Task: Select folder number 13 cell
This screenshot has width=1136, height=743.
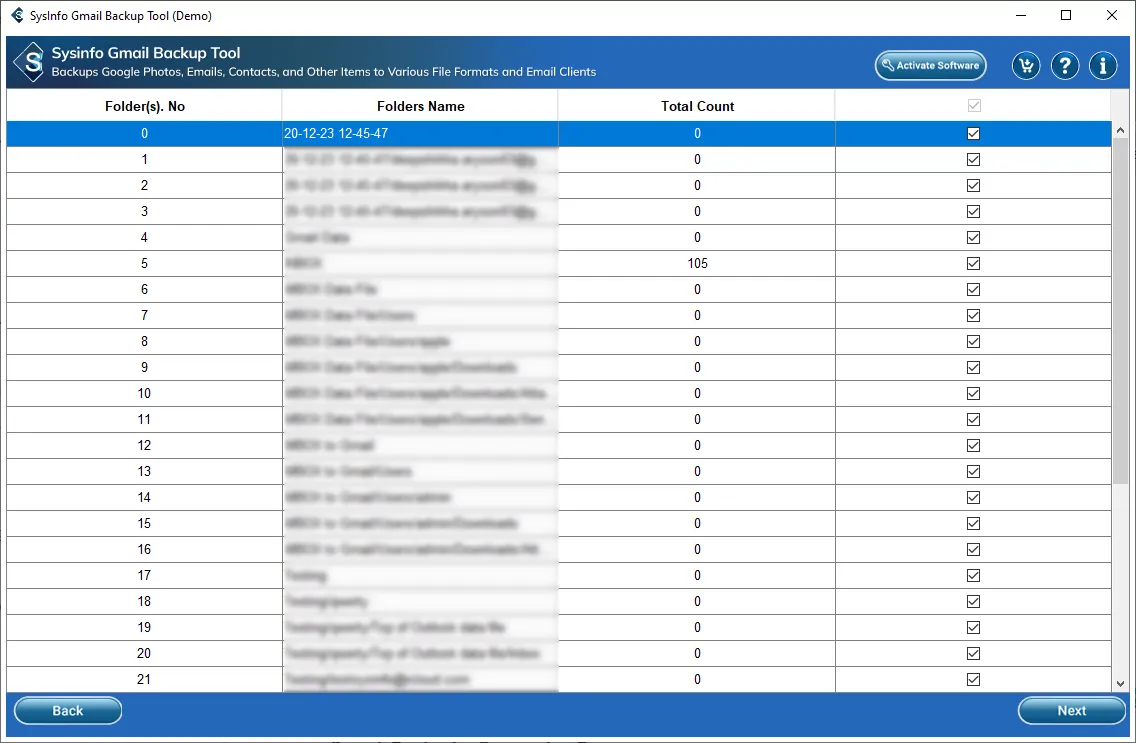Action: tap(144, 471)
